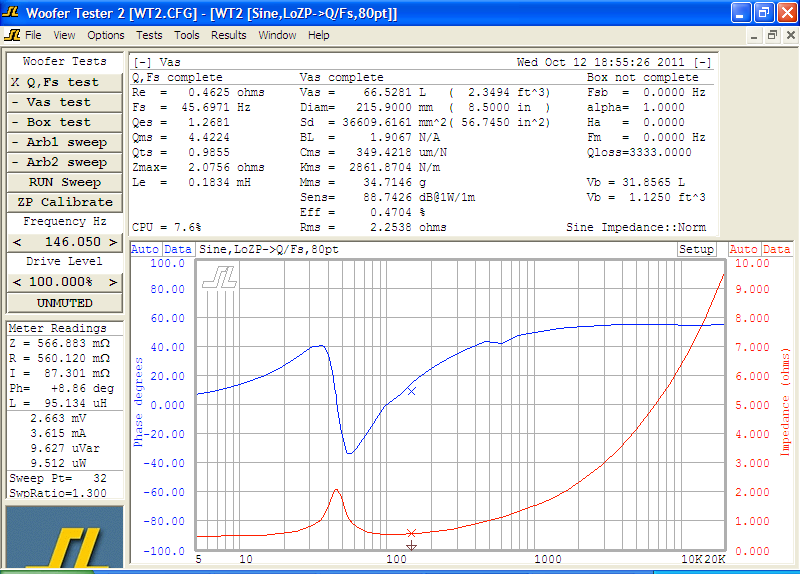This screenshot has height=574, width=800.
Task: Collapse the Vas panel via left [-]
Action: pos(142,62)
